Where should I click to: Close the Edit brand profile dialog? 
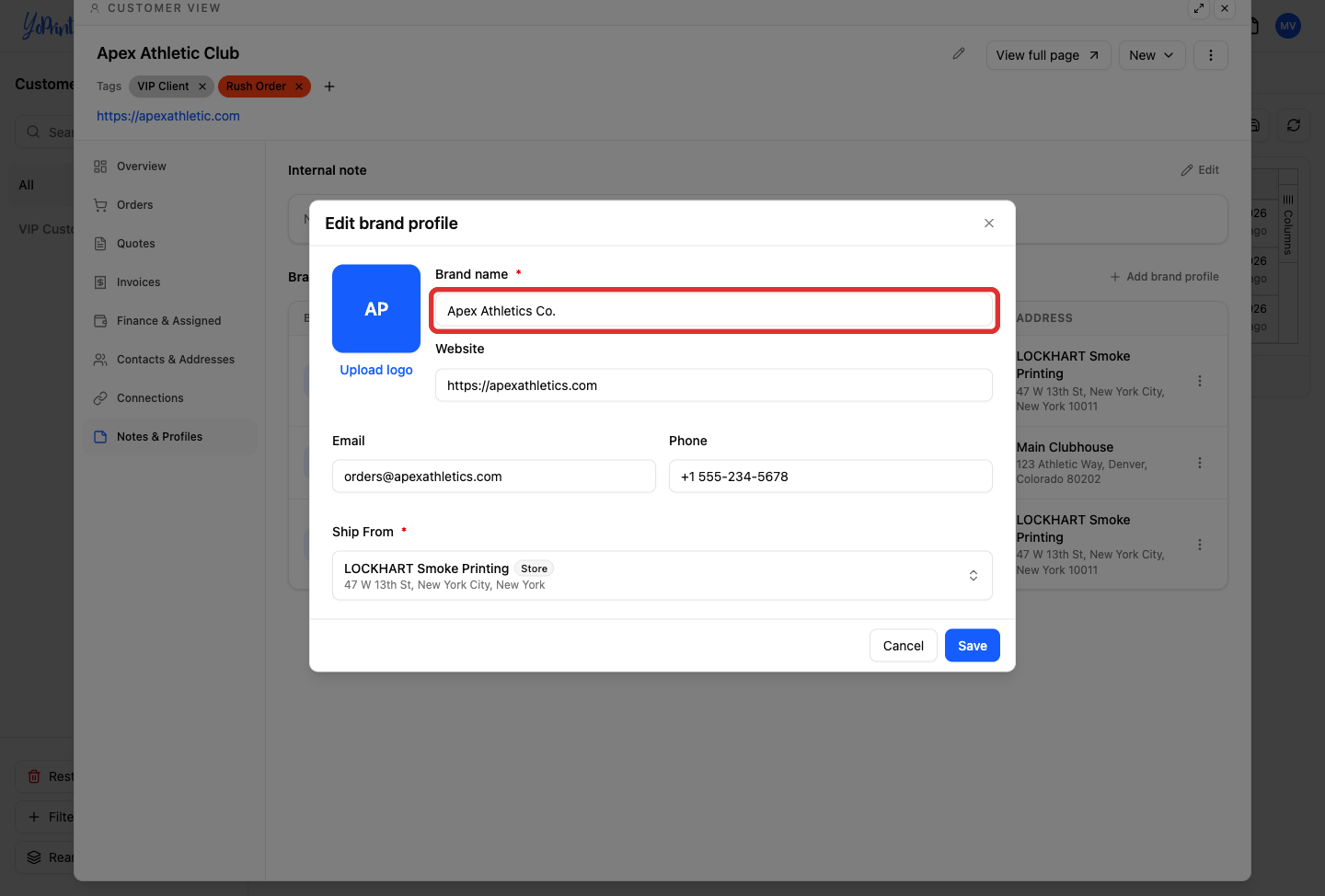(989, 224)
